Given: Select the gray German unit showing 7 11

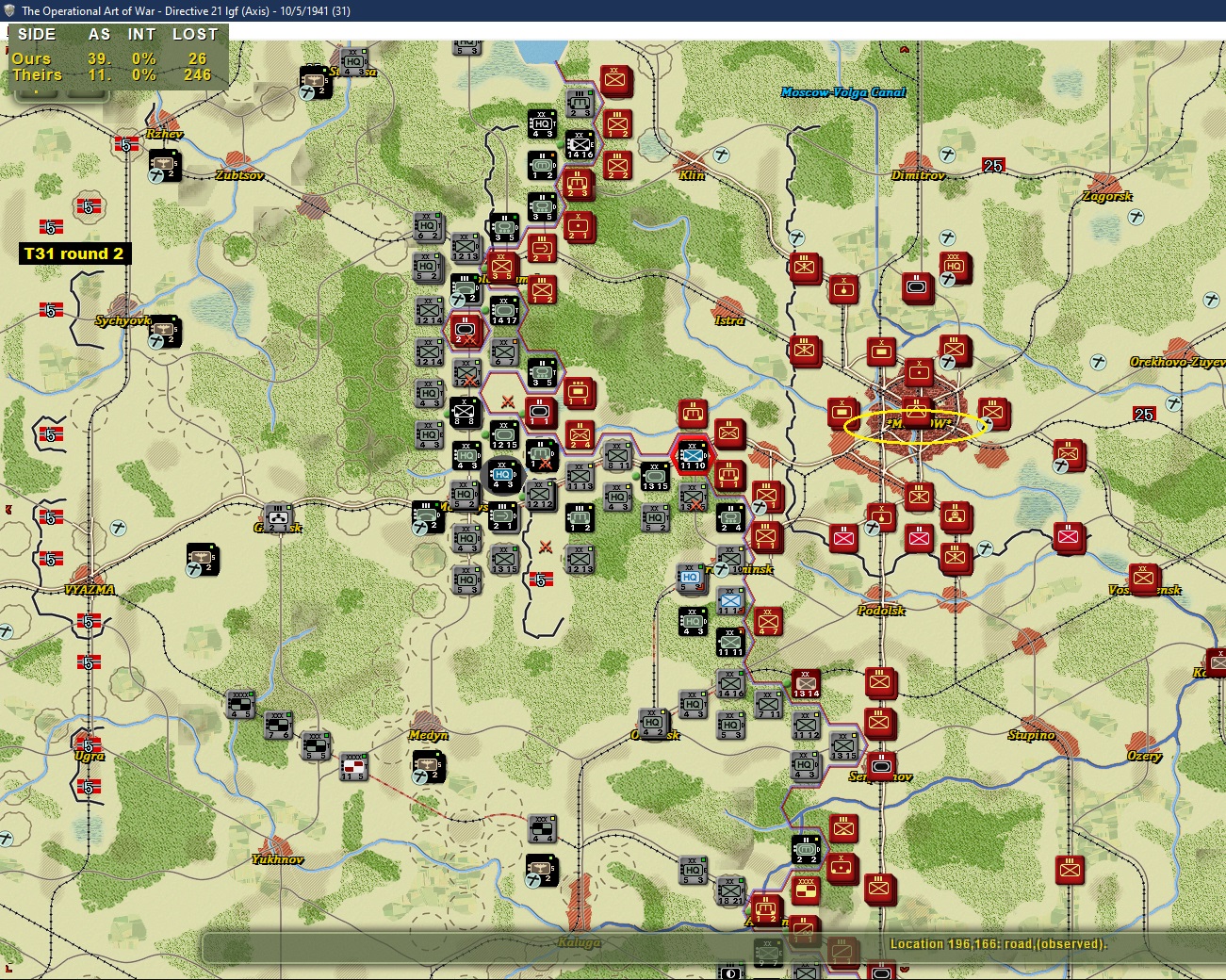Looking at the screenshot, I should point(768,704).
